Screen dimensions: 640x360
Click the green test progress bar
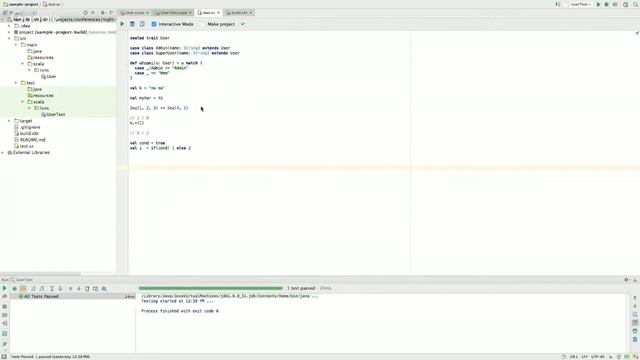[211, 288]
